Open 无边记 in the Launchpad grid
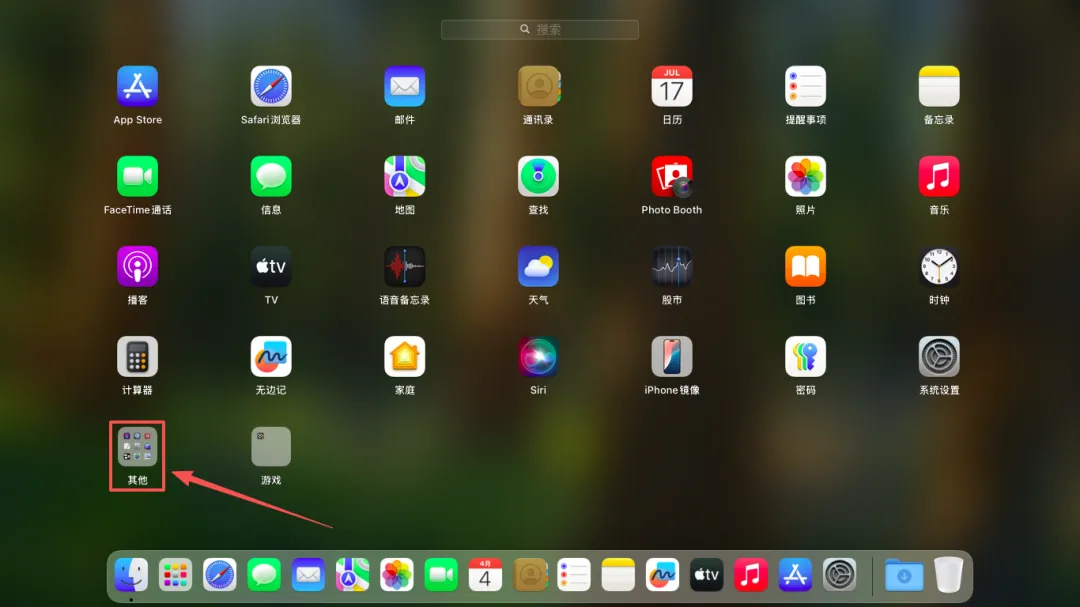The width and height of the screenshot is (1080, 607). [x=271, y=357]
